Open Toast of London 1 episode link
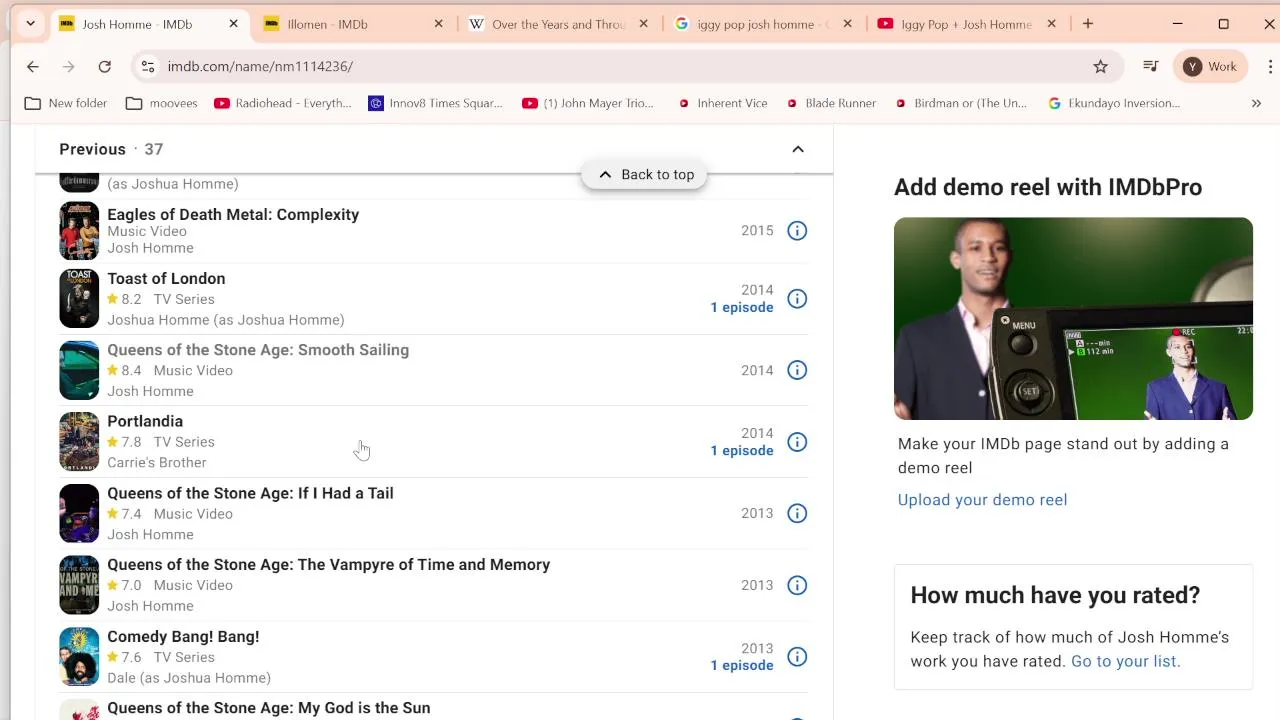1280x720 pixels. pyautogui.click(x=741, y=307)
